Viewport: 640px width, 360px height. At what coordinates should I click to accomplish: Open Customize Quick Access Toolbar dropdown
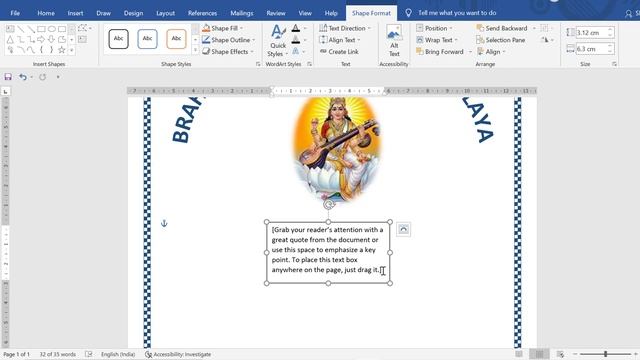pos(58,77)
